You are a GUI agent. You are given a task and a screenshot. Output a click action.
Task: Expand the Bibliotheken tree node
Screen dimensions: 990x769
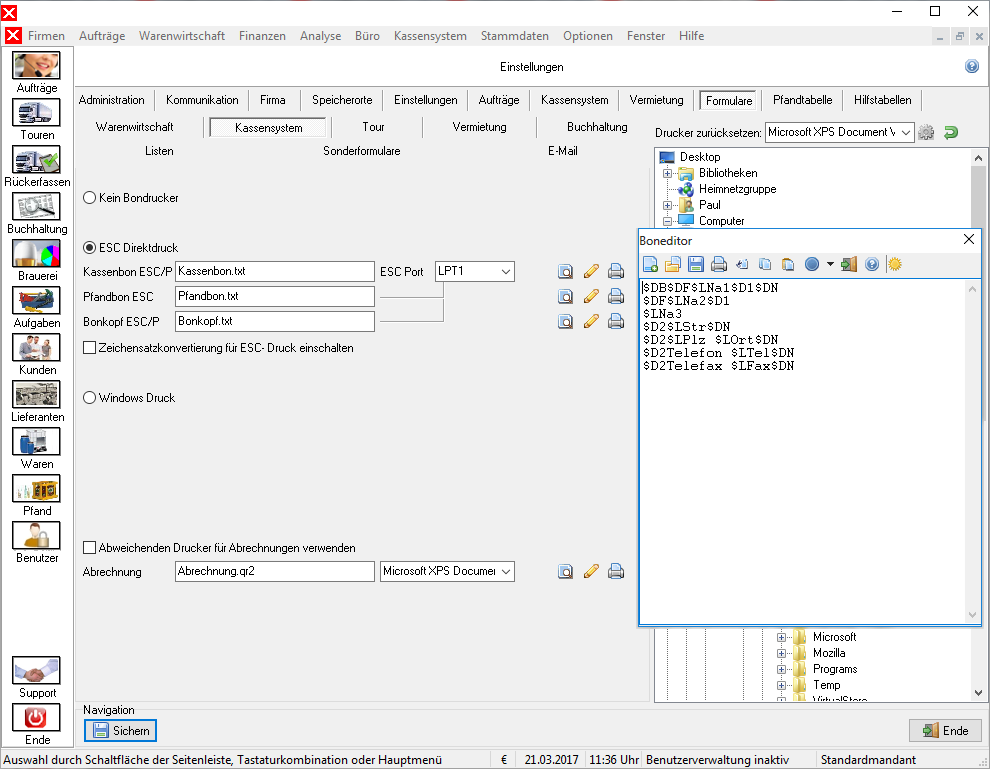tap(667, 173)
